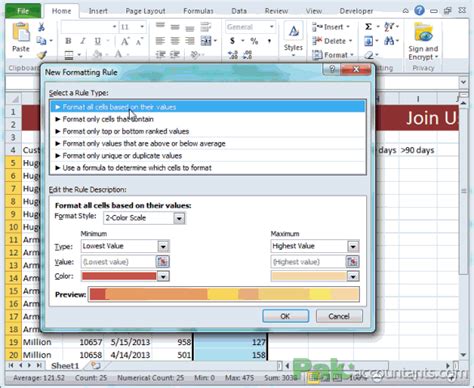474x388 pixels.
Task: Expand Format cells dropdown
Action: [x=352, y=55]
